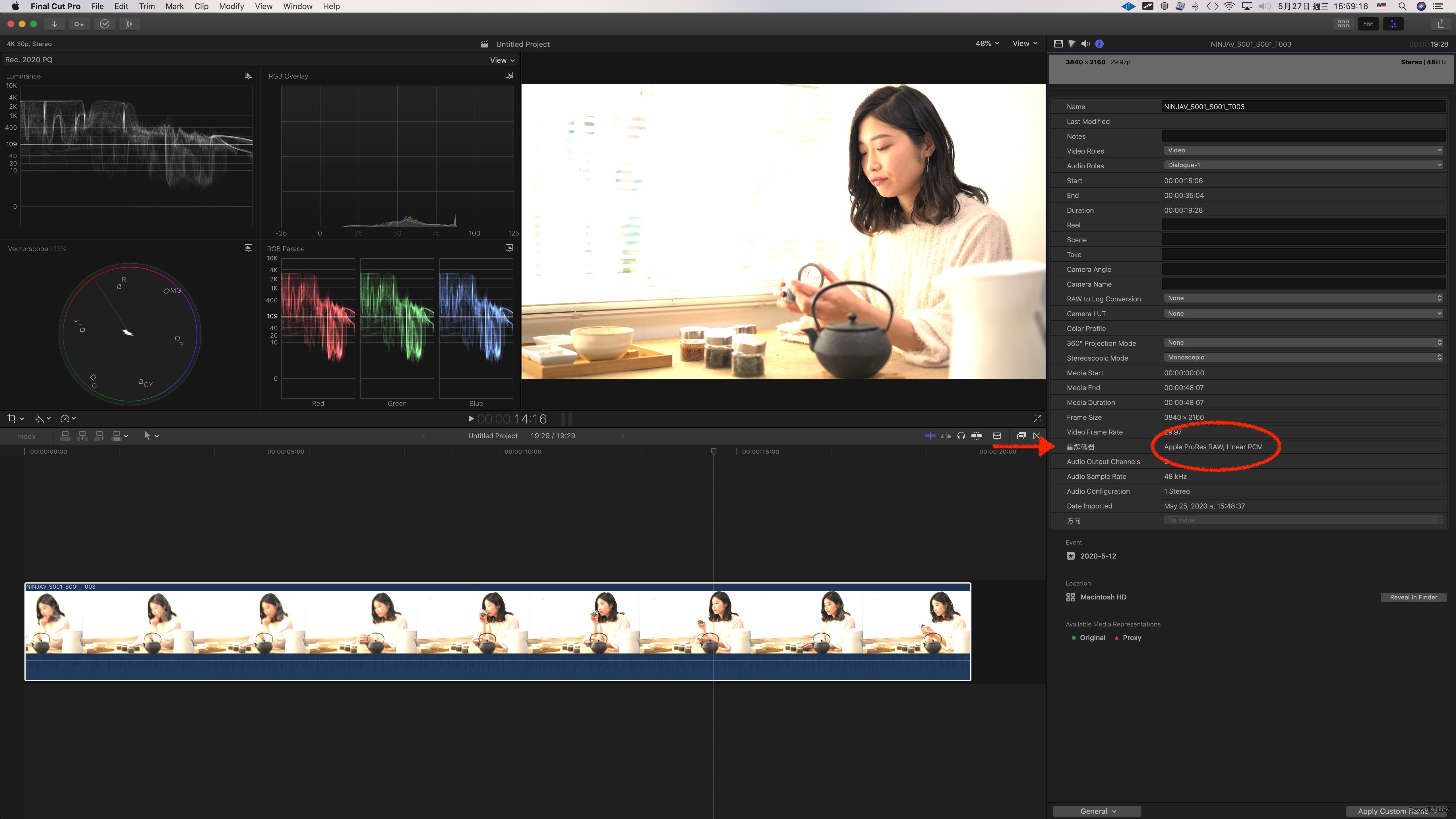Expand the viewer 48% zoom dropdown
This screenshot has height=819, width=1456.
click(x=987, y=44)
